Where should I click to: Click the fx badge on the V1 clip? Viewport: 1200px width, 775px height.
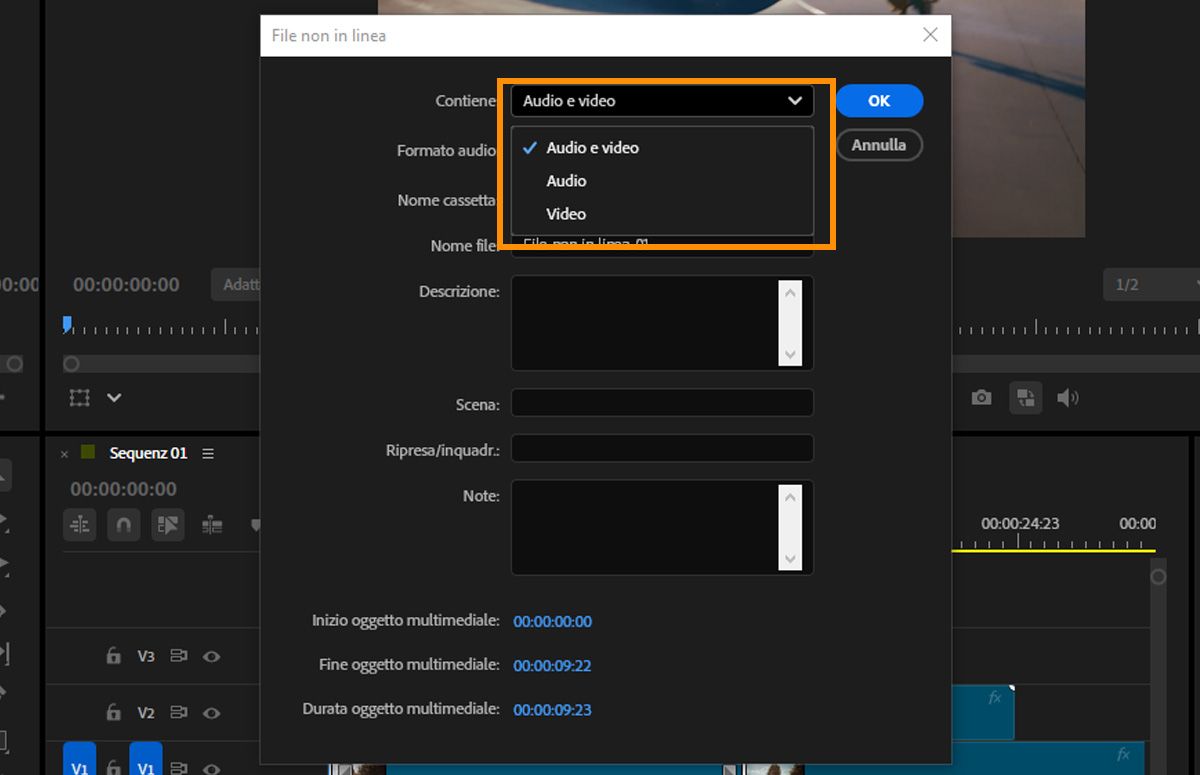click(x=1124, y=754)
